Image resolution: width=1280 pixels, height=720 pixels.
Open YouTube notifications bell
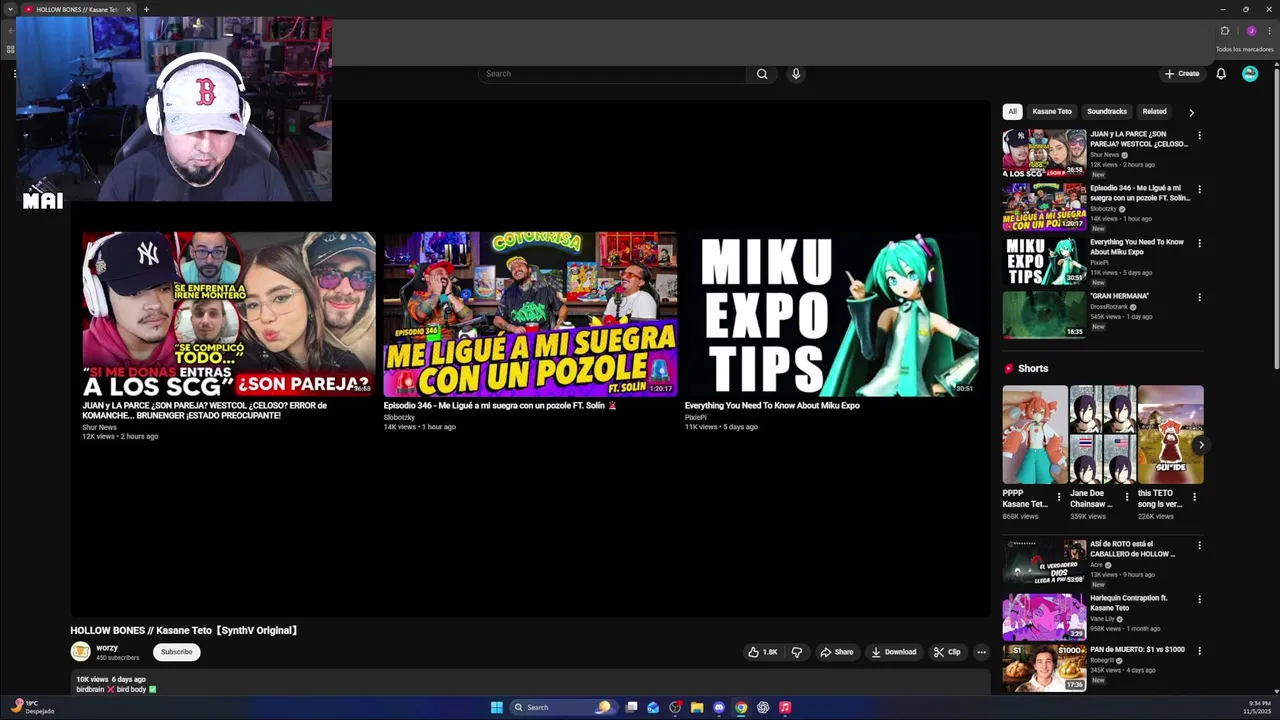point(1221,74)
